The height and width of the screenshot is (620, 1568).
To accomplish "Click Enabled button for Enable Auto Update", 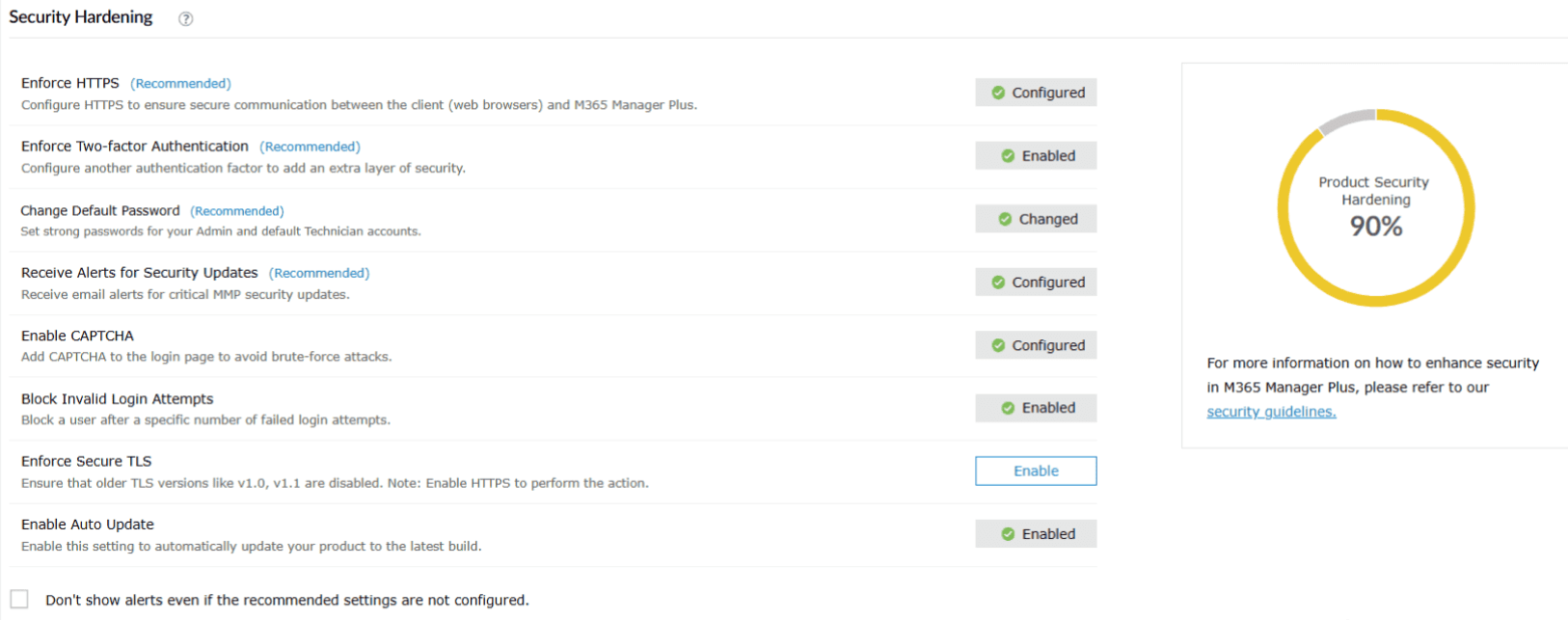I will pyautogui.click(x=1036, y=534).
